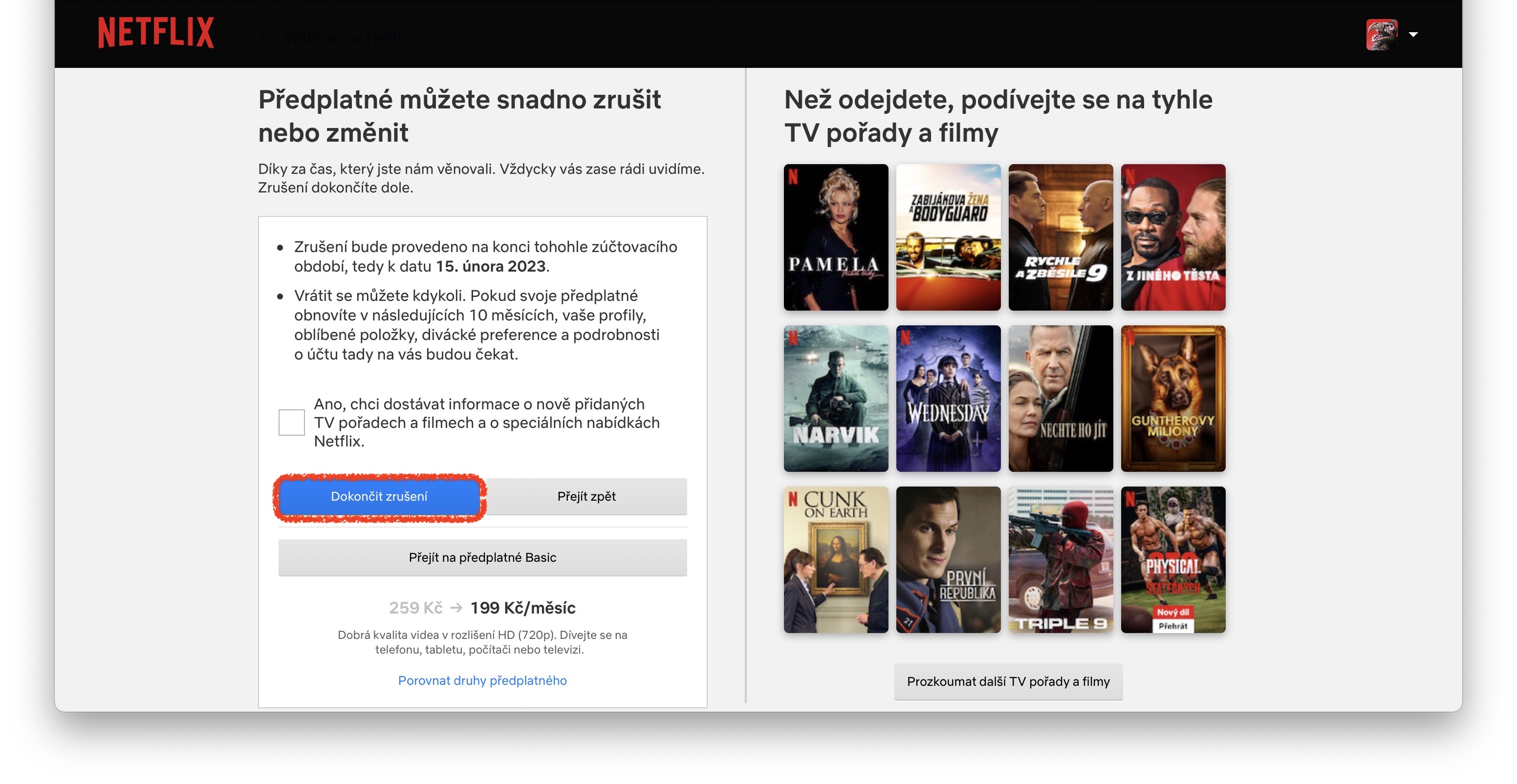This screenshot has width=1517, height=784.
Task: Open the Guntherovy miliony poster
Action: click(x=1173, y=399)
